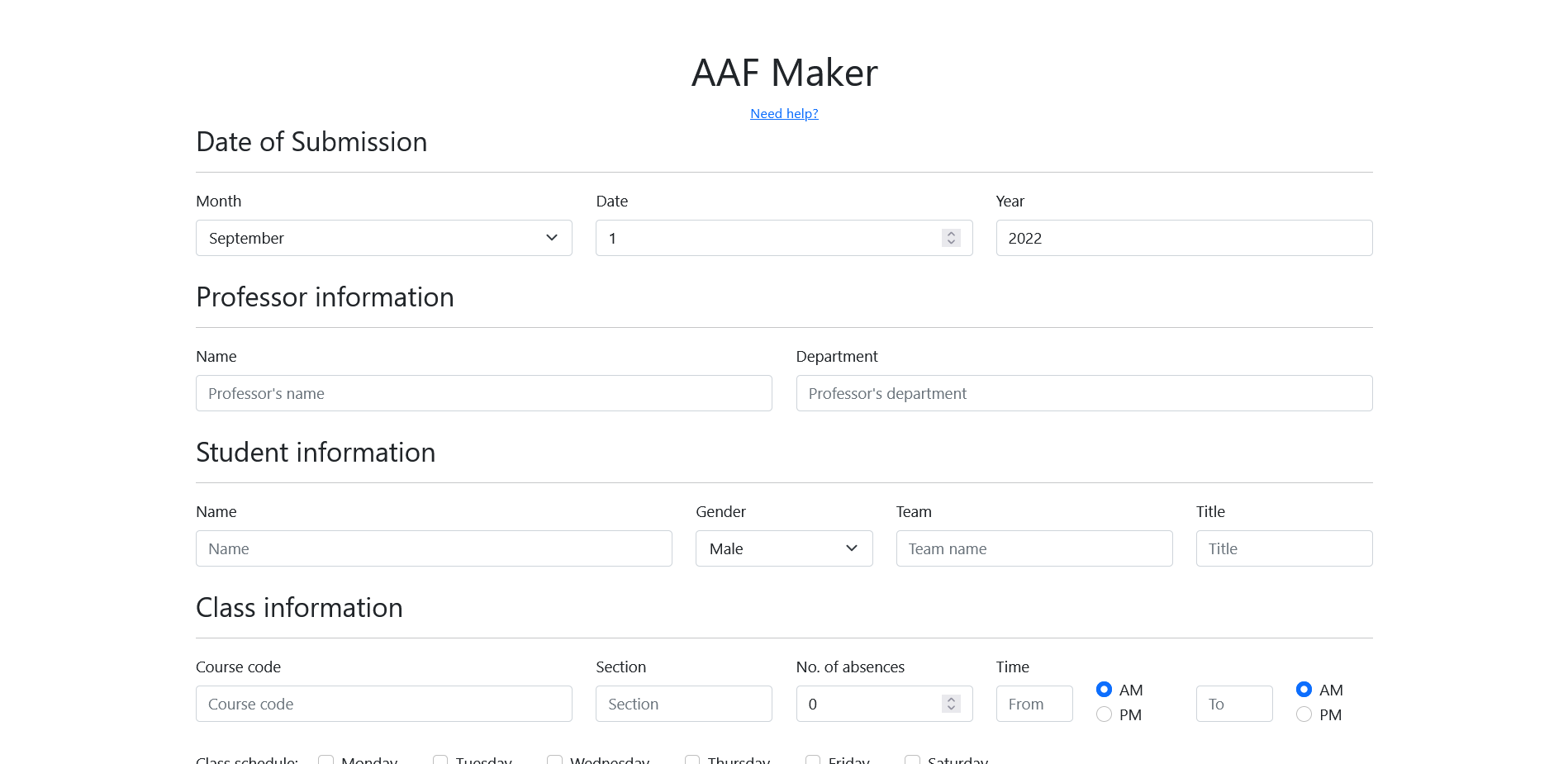Click the From time input field
This screenshot has height=764, width=1568.
click(x=1033, y=704)
